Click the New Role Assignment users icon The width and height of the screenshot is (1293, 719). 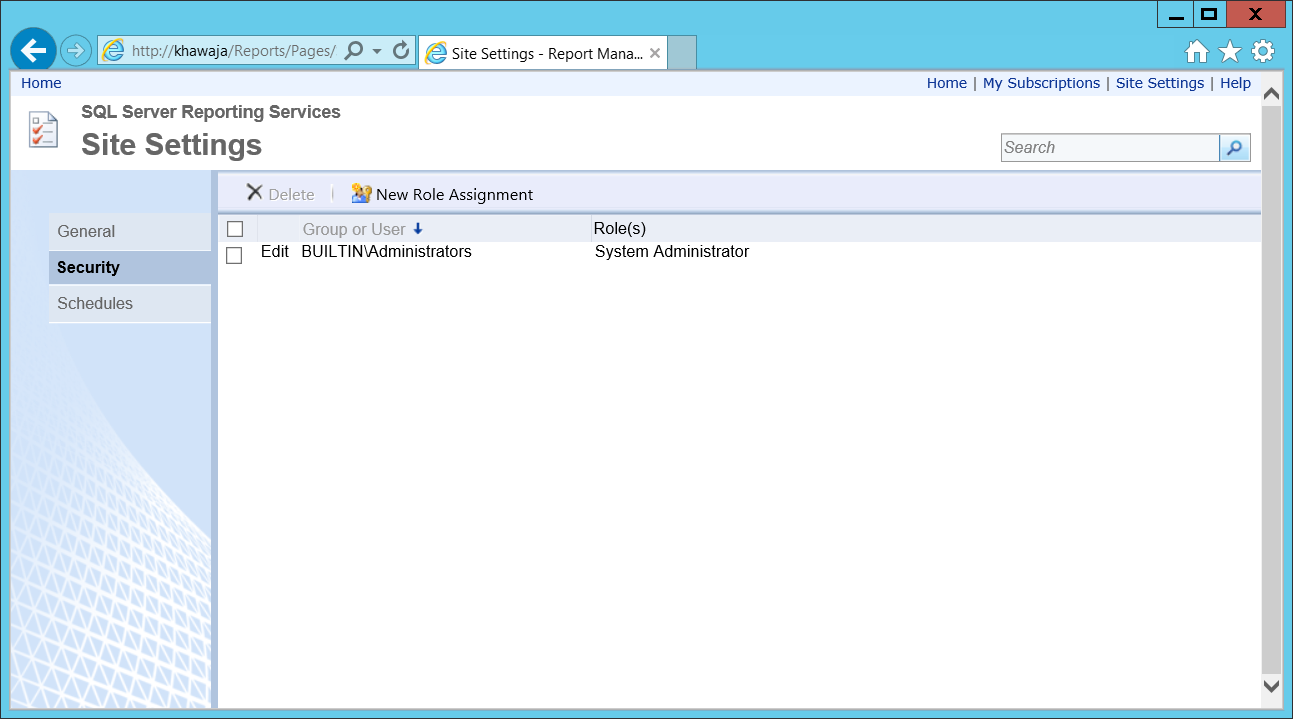[361, 194]
